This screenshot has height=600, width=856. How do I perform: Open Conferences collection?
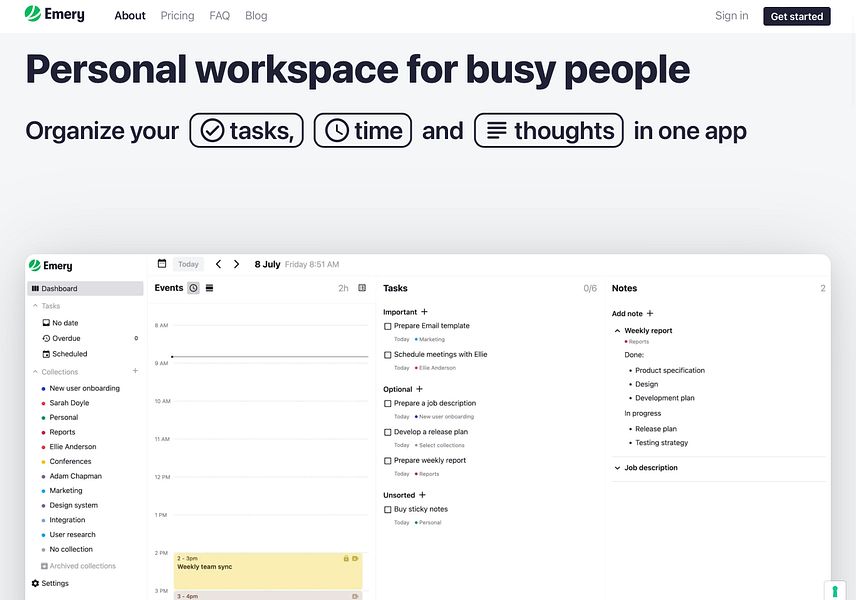click(x=70, y=461)
